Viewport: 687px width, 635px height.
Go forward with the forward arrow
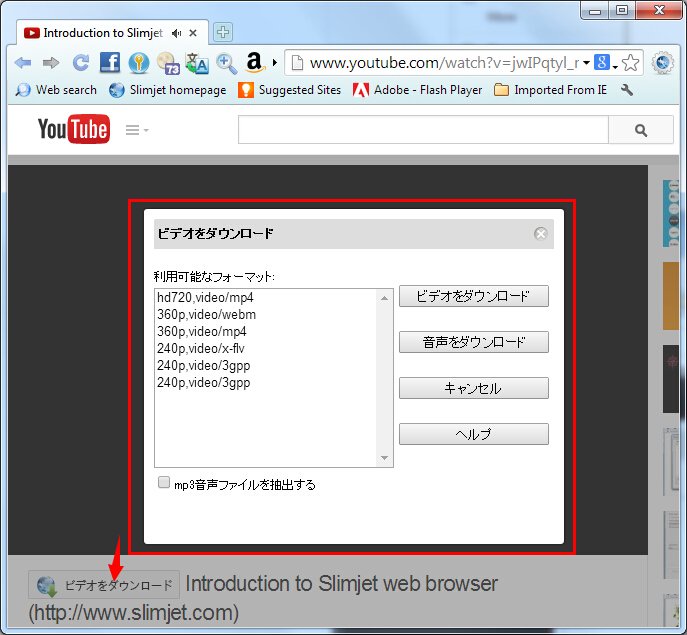click(51, 63)
